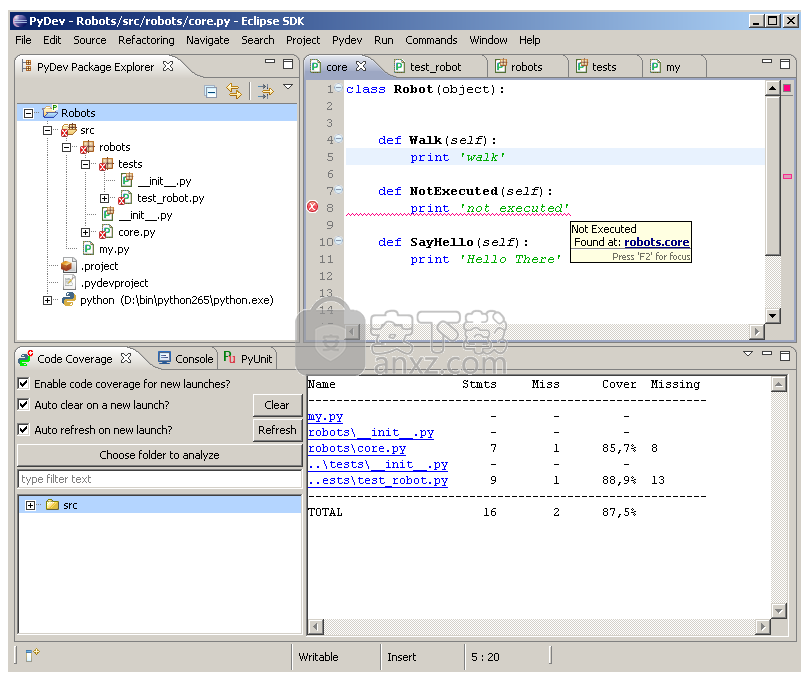Open ..ests\test_robot.py coverage link
Viewport: 806px width, 675px height.
pos(378,480)
